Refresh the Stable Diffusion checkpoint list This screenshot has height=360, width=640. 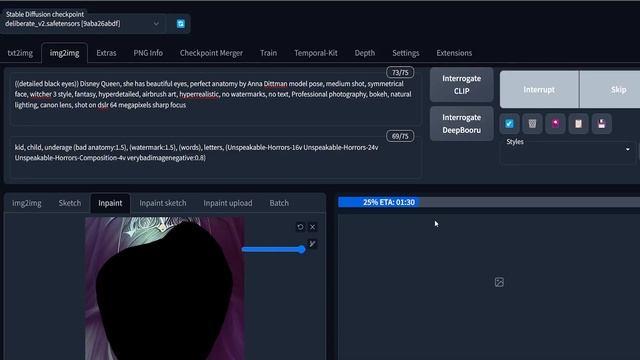click(180, 24)
